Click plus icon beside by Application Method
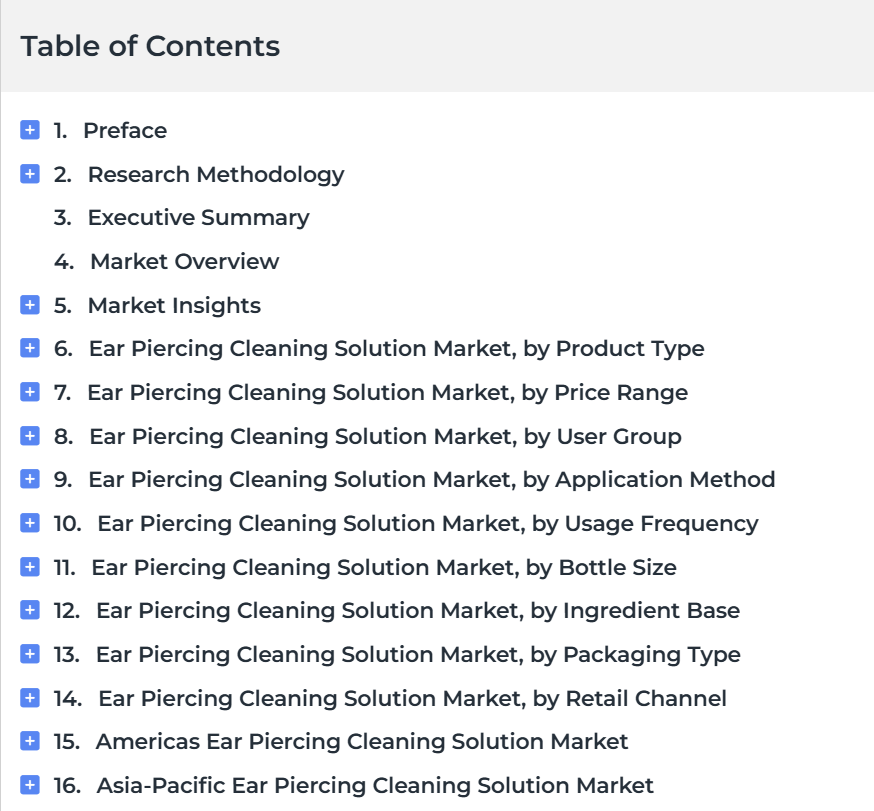 pos(30,479)
